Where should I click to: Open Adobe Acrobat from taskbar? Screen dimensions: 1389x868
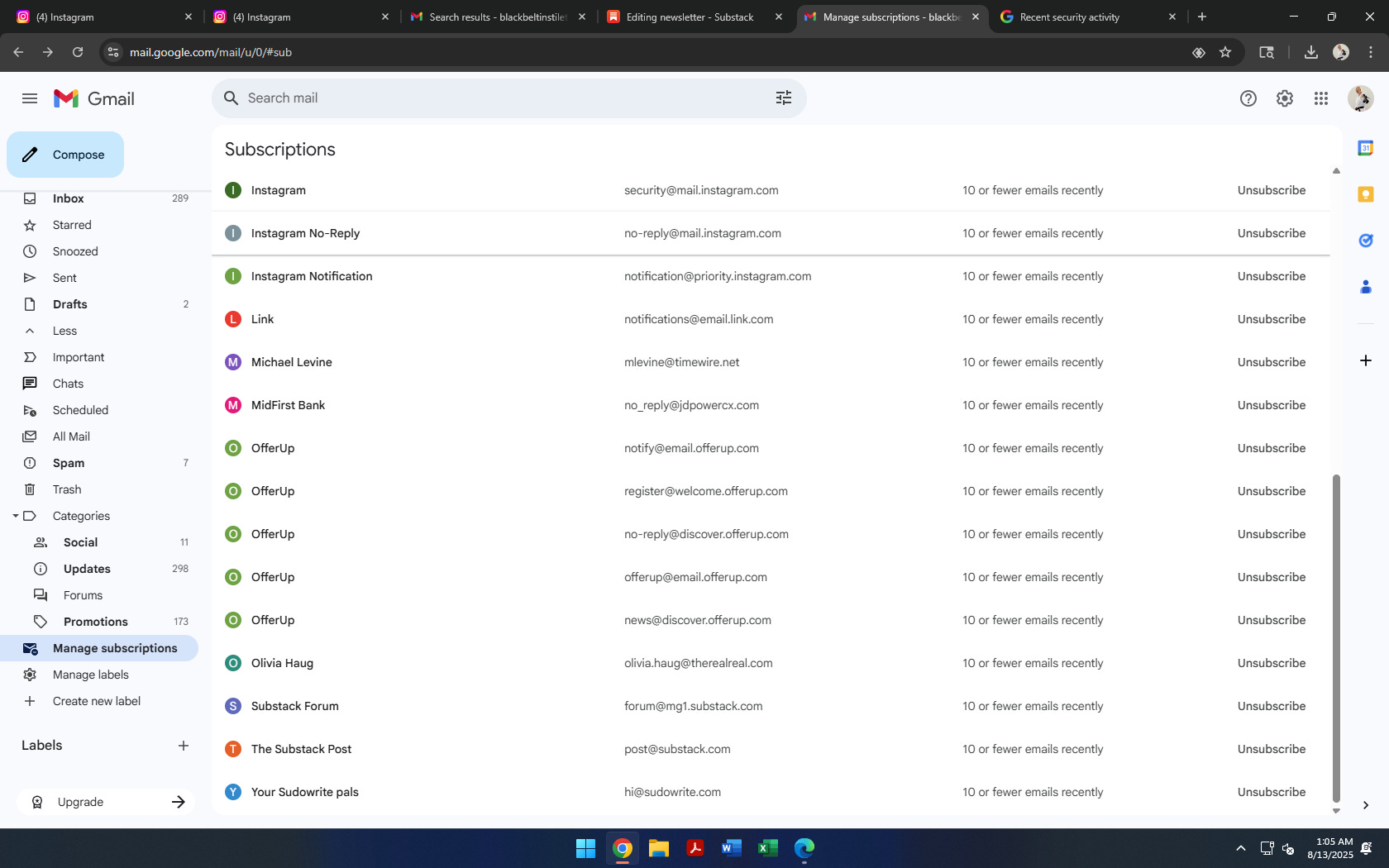point(695,848)
